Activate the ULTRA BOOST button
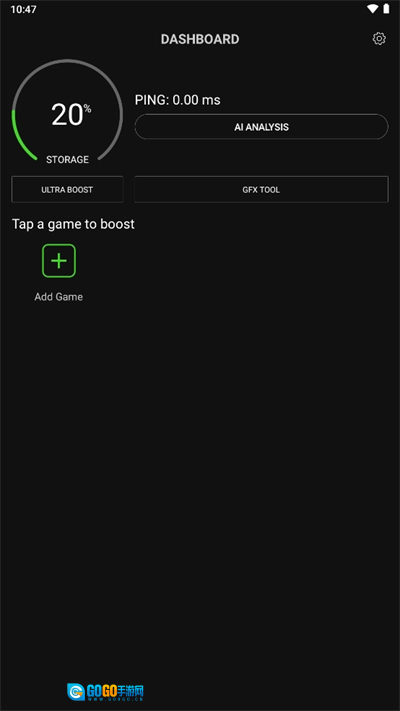This screenshot has height=711, width=400. click(67, 190)
